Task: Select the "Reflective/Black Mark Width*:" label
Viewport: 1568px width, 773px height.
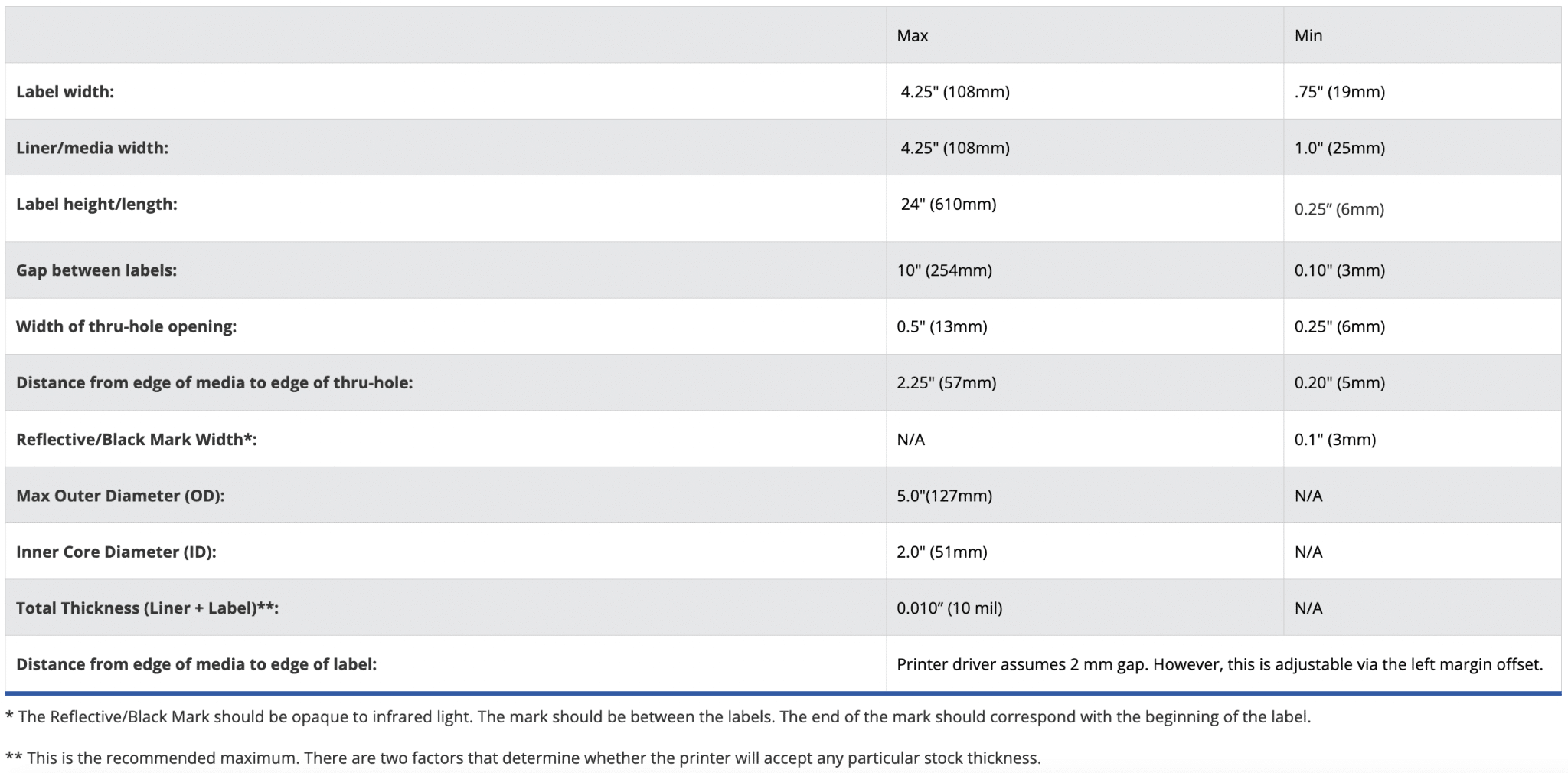Action: [136, 440]
